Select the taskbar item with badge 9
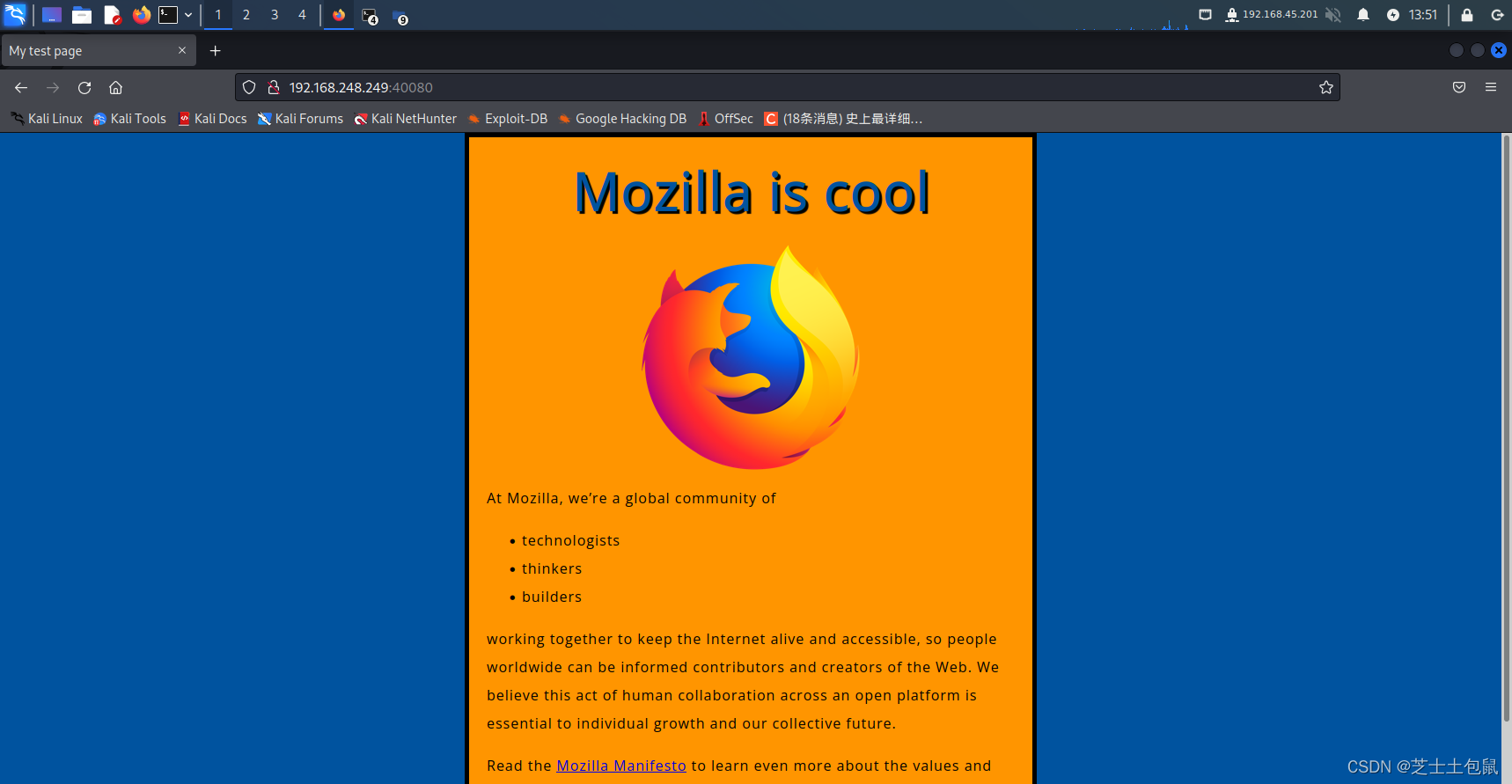 [400, 17]
